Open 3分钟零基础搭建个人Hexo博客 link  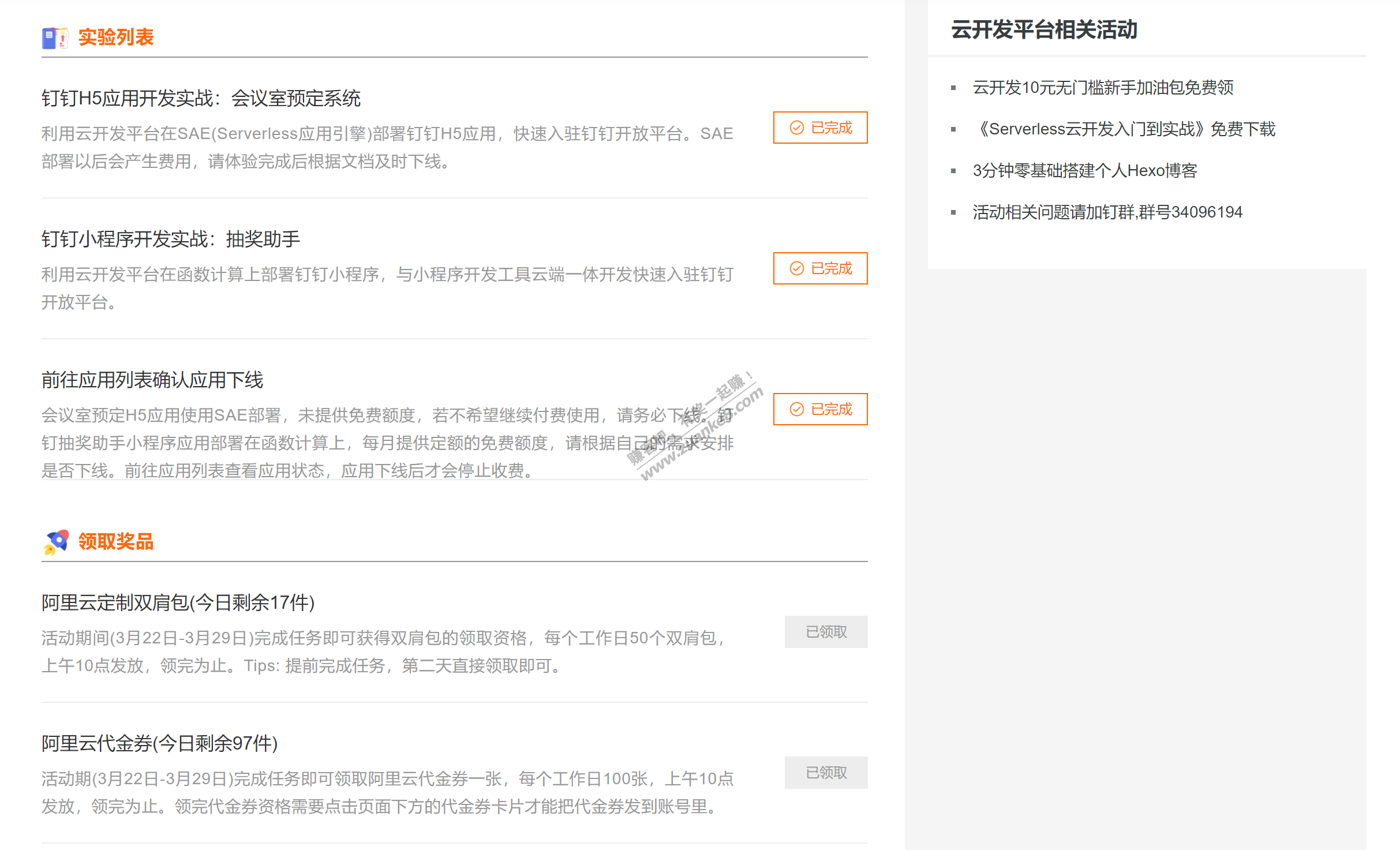[1084, 171]
